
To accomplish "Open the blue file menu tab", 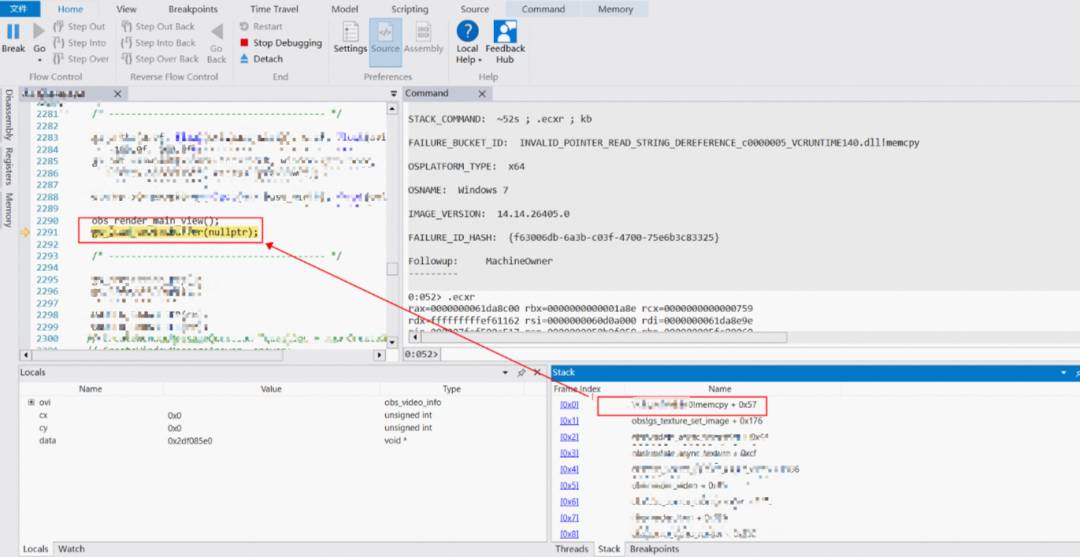I will click(19, 9).
